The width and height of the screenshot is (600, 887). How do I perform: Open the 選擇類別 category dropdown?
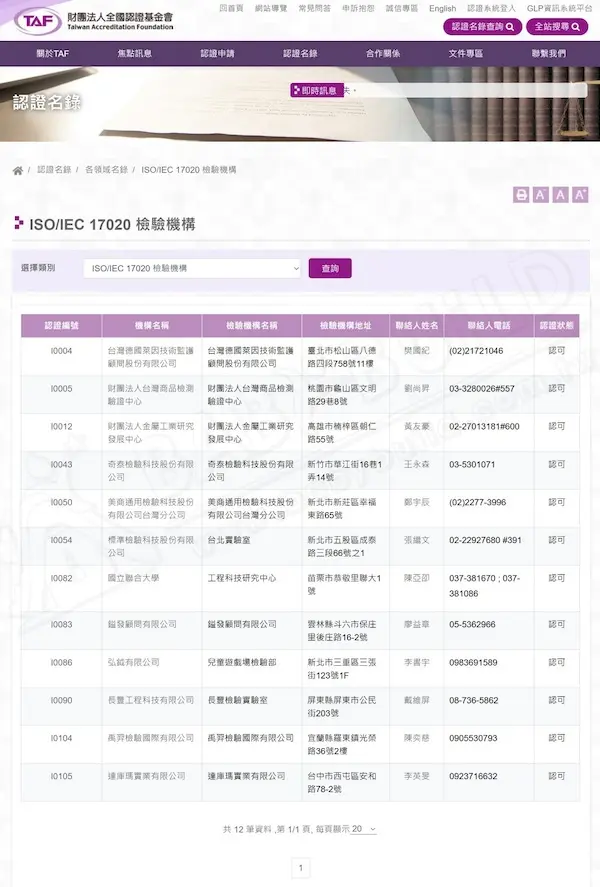coord(192,268)
